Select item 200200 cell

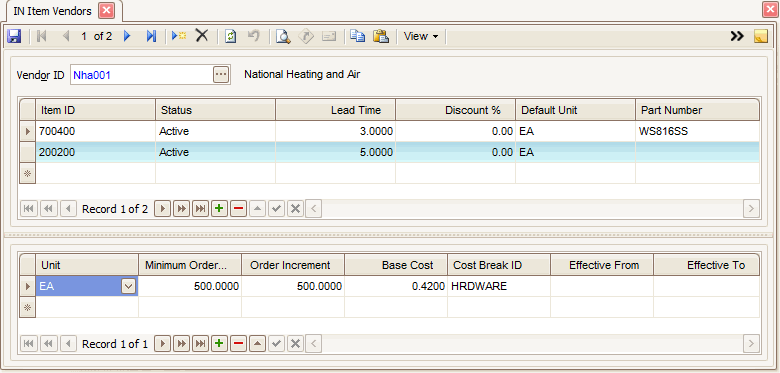[x=96, y=152]
